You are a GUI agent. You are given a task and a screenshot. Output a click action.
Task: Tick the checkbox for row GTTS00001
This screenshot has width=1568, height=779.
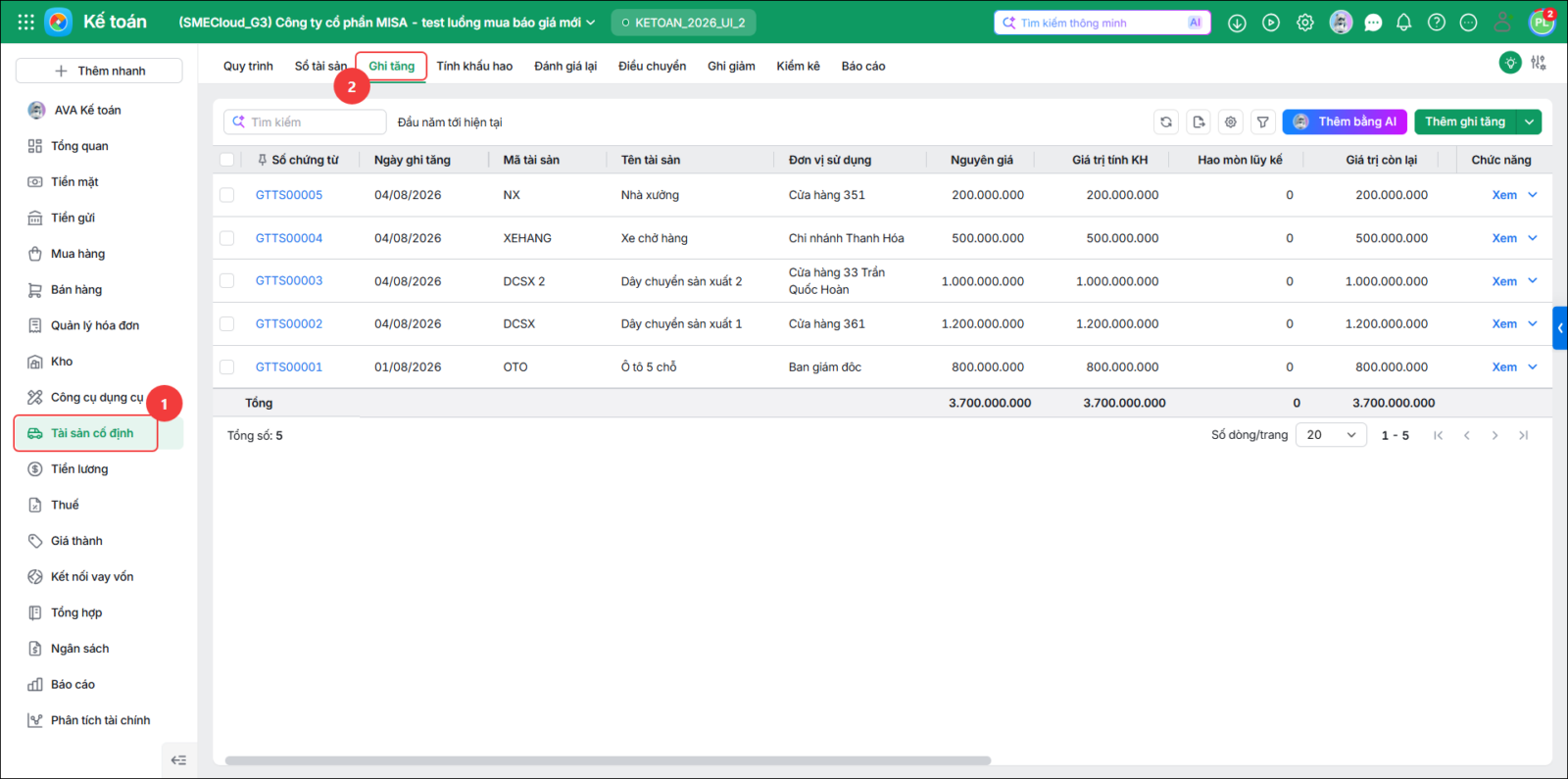coord(227,367)
